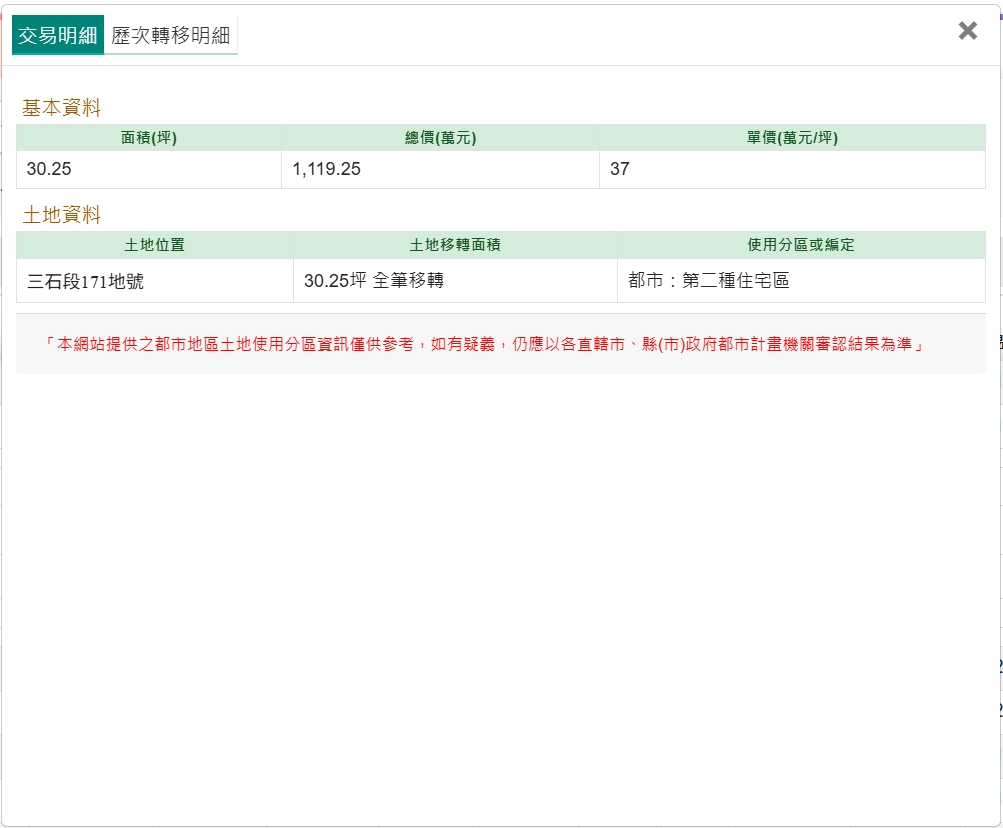The width and height of the screenshot is (1003, 828).
Task: Select the 三石段171地號 land location cell
Action: [x=86, y=282]
